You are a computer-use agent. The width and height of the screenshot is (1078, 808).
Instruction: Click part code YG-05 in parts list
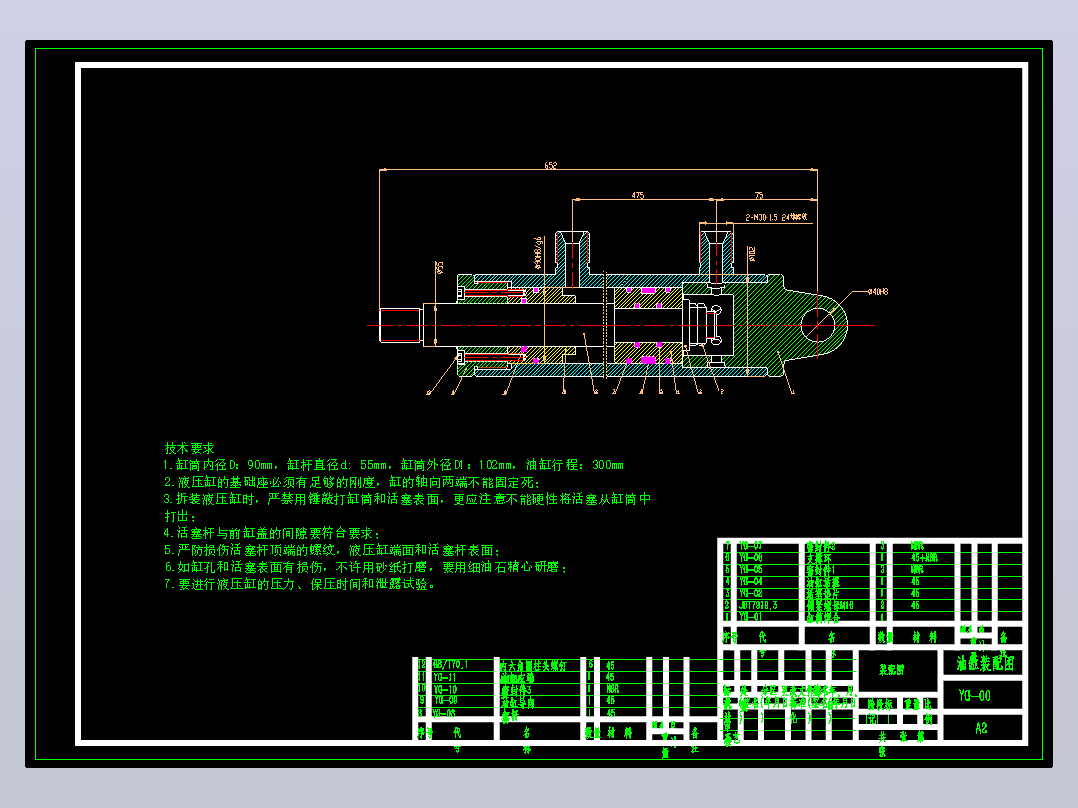[751, 569]
